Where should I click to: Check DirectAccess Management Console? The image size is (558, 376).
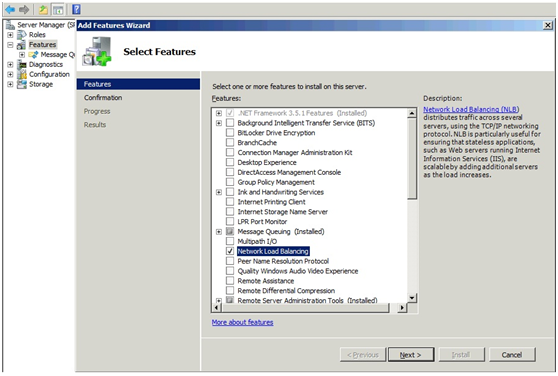[x=230, y=173]
